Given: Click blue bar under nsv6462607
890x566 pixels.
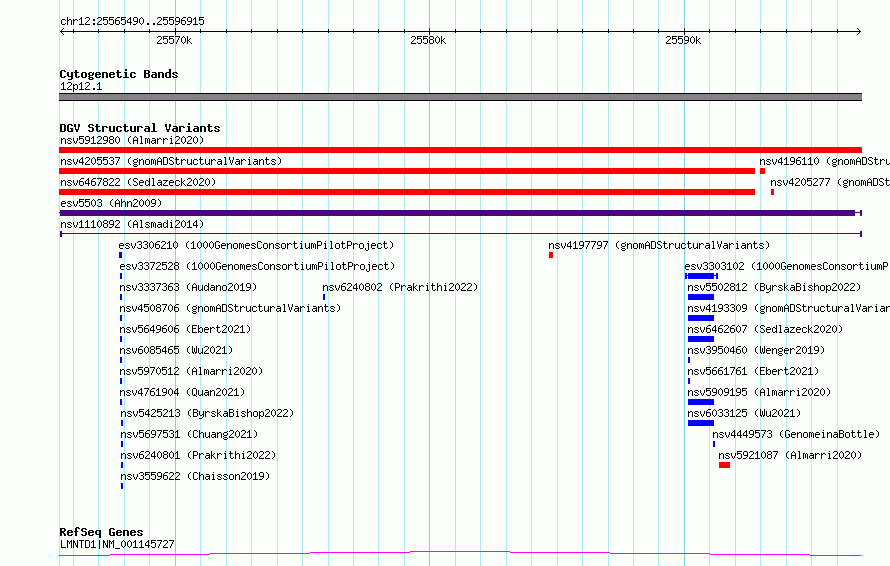Looking at the screenshot, I should [701, 339].
